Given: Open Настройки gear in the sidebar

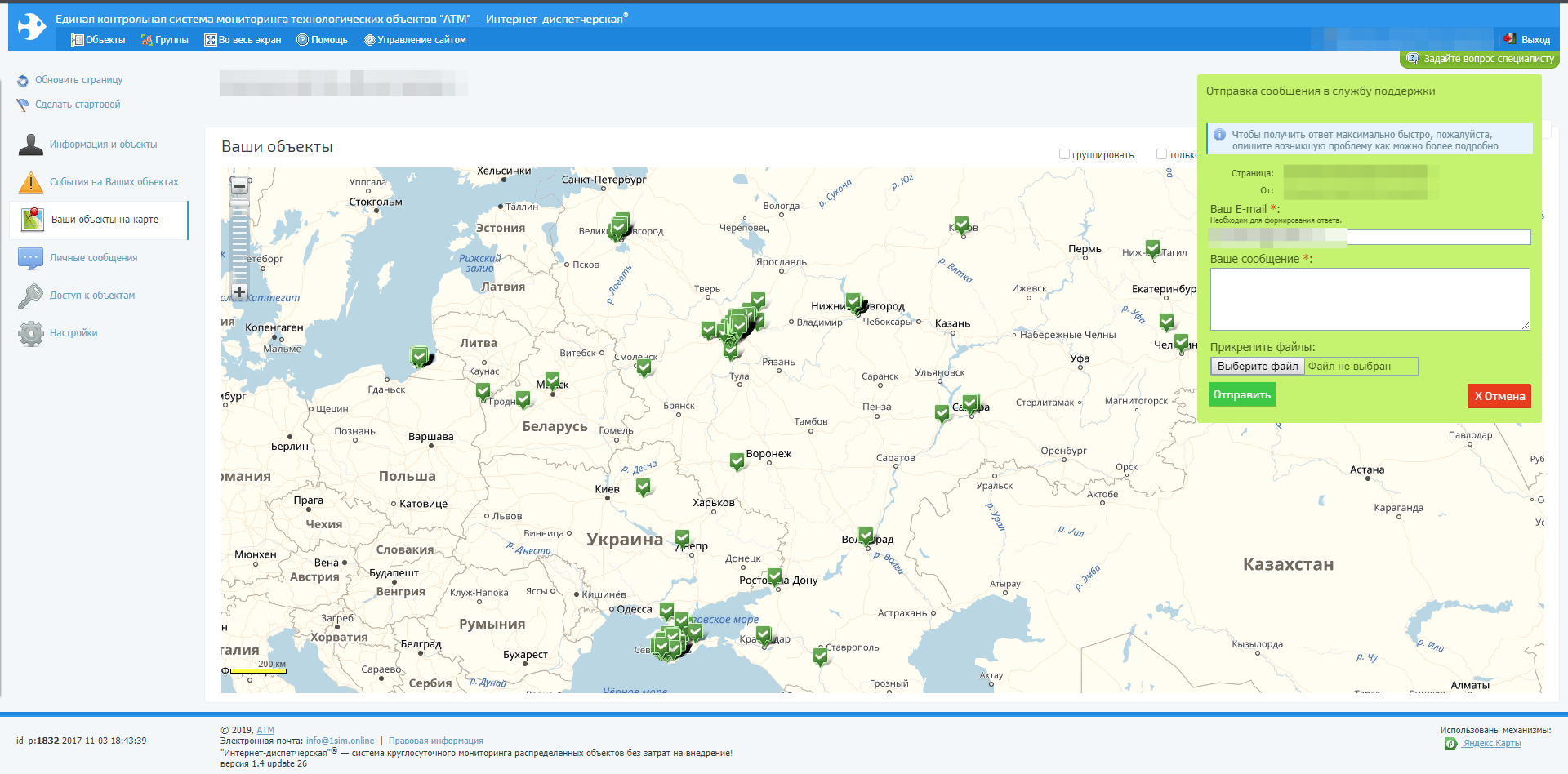Looking at the screenshot, I should click(x=73, y=333).
